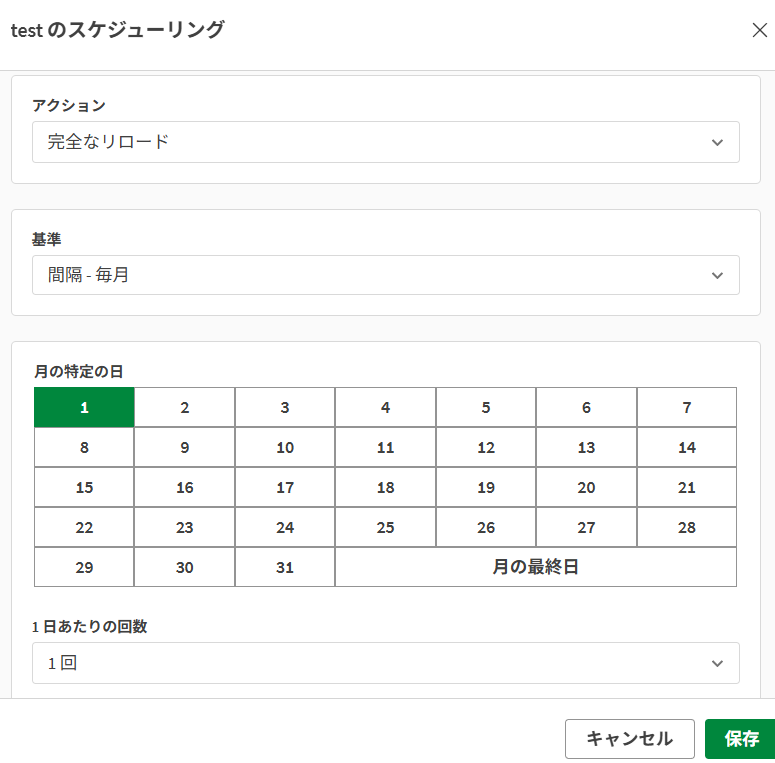Click the 保存 button
The height and width of the screenshot is (763, 775).
tap(741, 739)
